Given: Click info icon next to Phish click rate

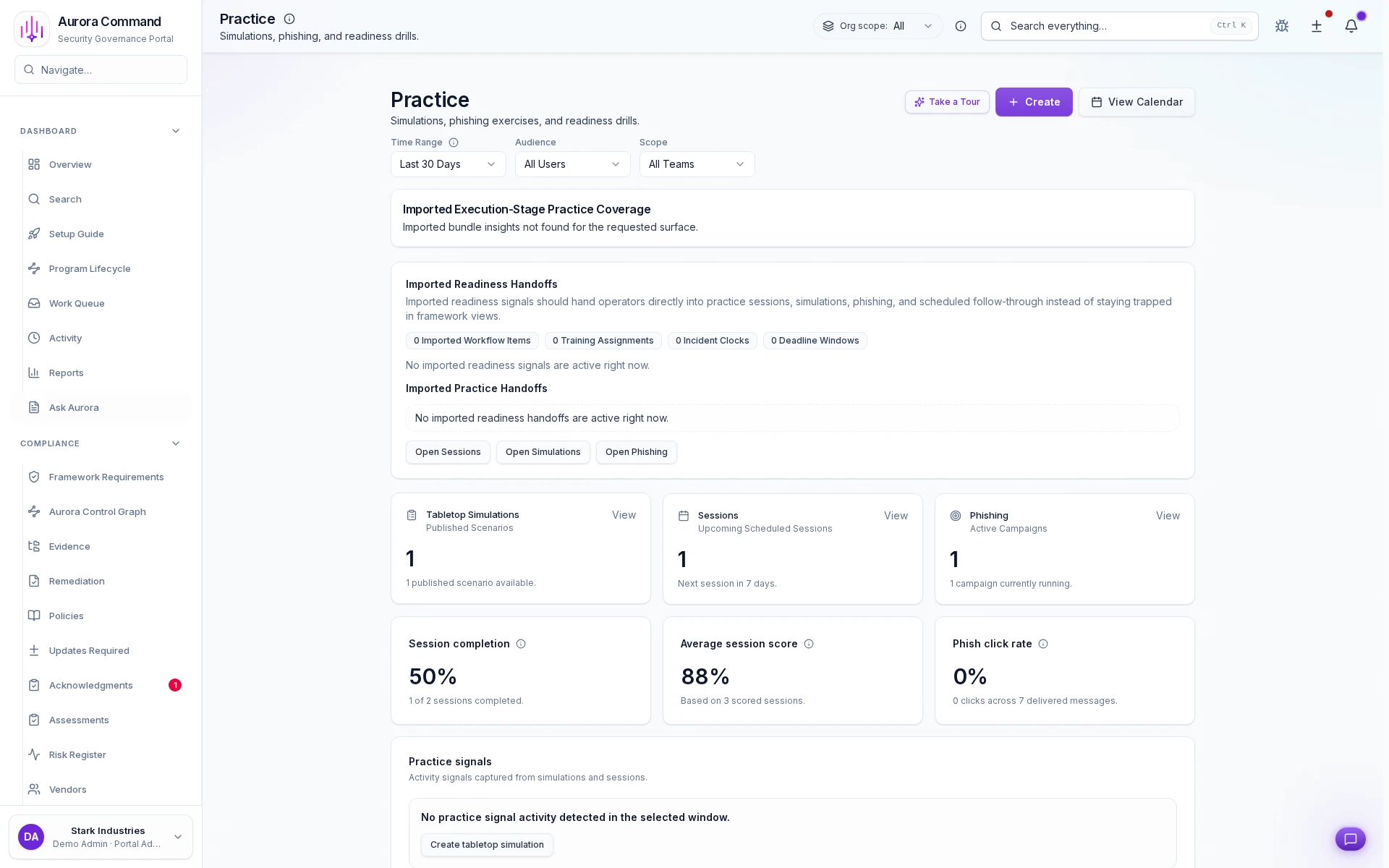Looking at the screenshot, I should pyautogui.click(x=1043, y=644).
